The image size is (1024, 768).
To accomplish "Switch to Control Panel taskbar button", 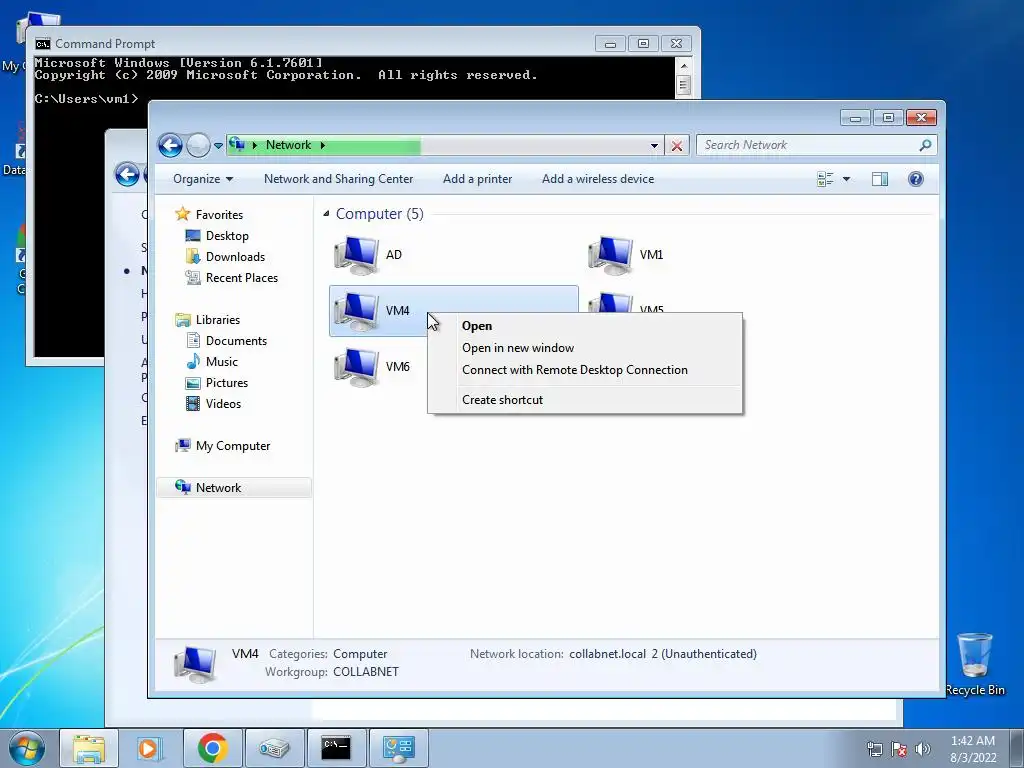I will 398,748.
